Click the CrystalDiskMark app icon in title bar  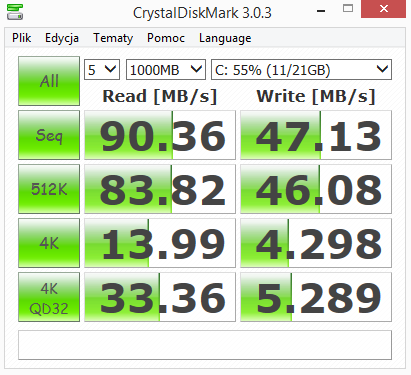pos(15,12)
